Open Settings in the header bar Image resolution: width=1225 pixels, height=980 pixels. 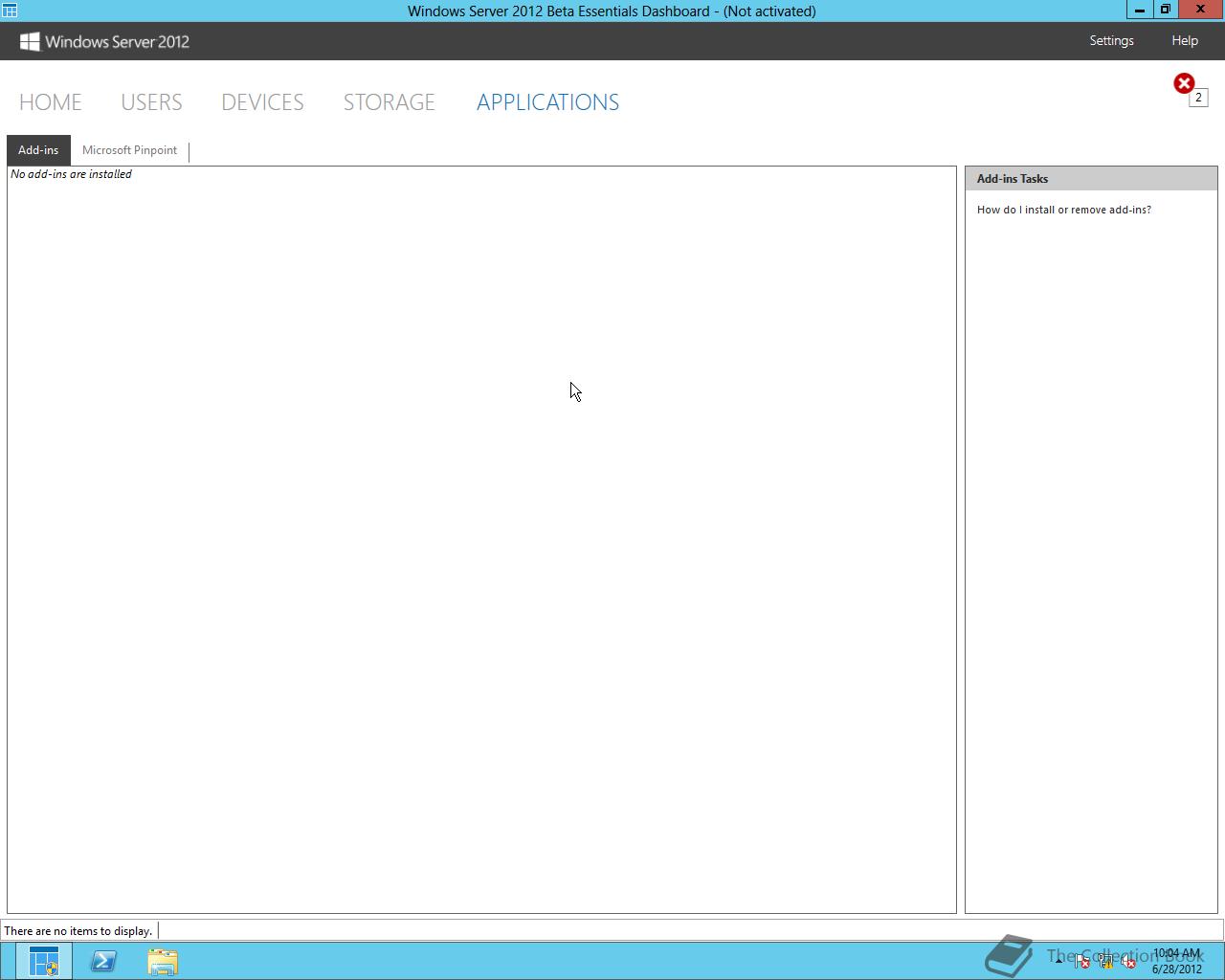click(x=1111, y=40)
